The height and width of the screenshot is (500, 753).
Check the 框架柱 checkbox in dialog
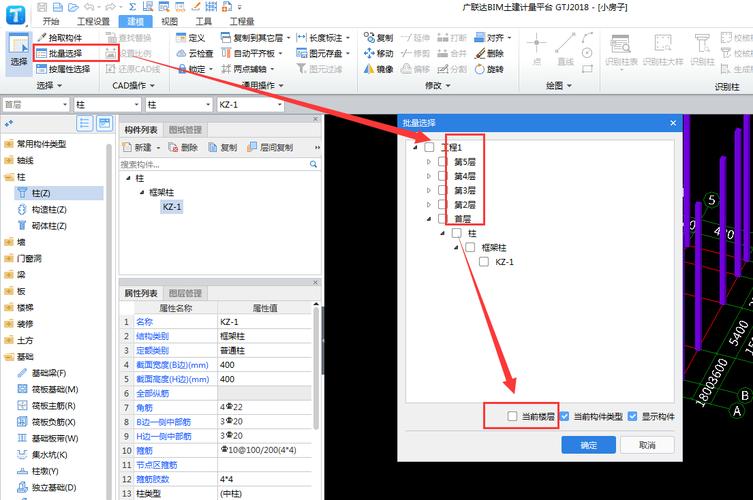[470, 247]
